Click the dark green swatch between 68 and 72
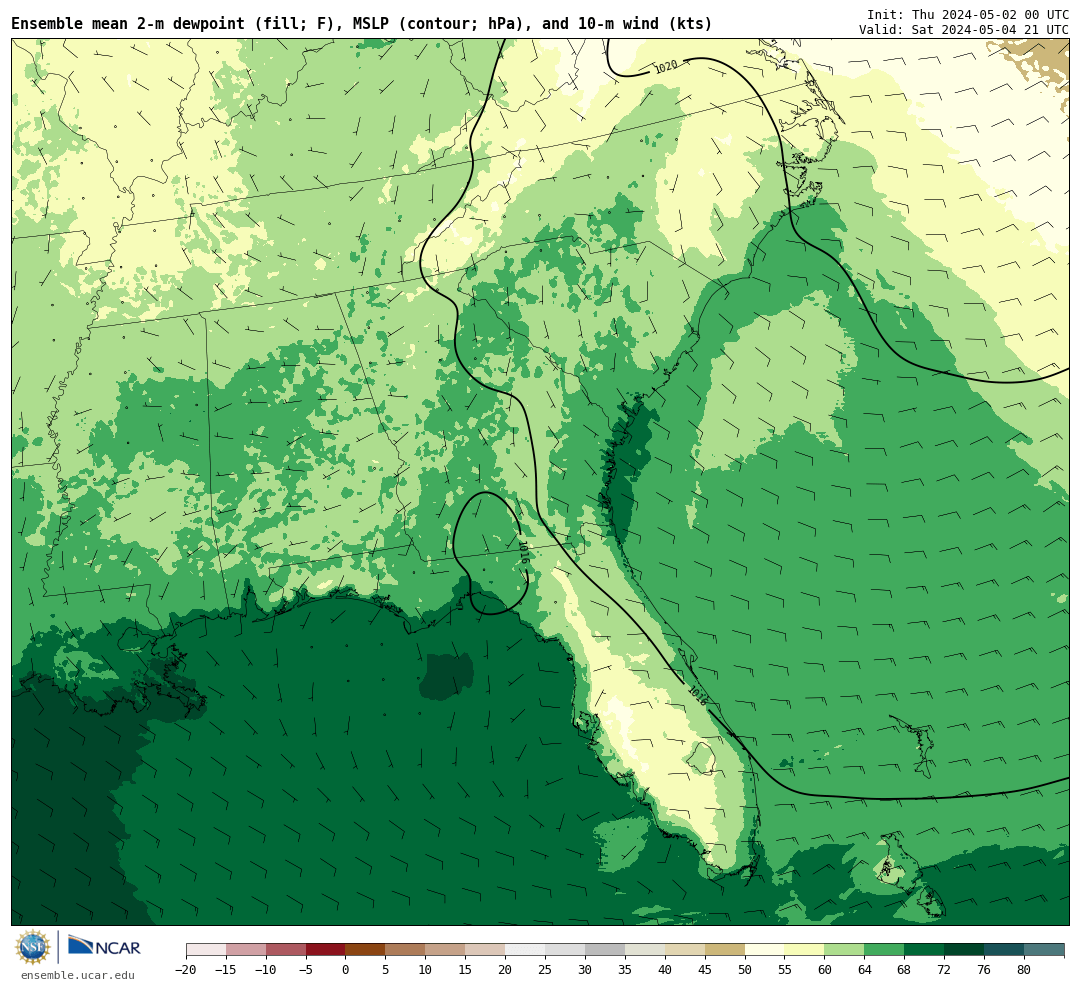 point(925,949)
